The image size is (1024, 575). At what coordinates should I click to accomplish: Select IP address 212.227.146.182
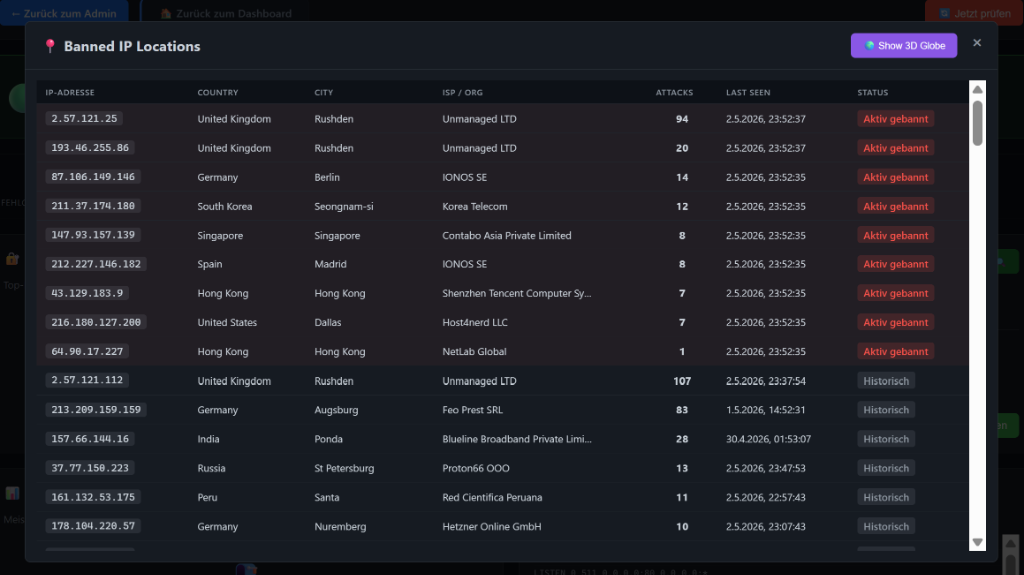click(96, 264)
